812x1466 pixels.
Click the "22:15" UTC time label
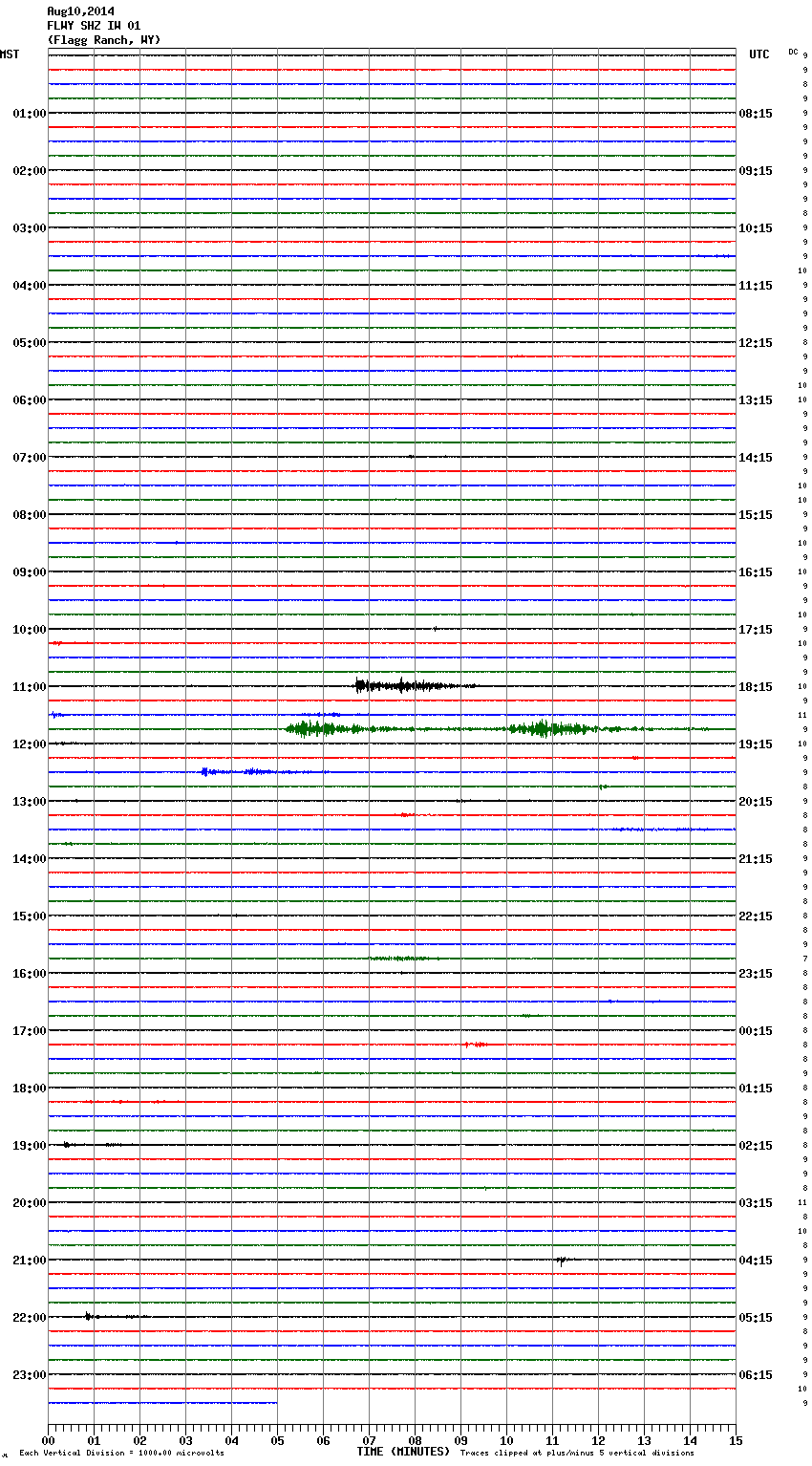click(756, 916)
